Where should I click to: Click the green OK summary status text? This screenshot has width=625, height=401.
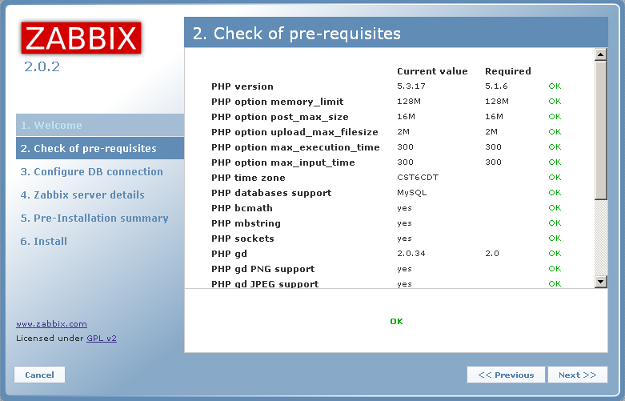[396, 321]
